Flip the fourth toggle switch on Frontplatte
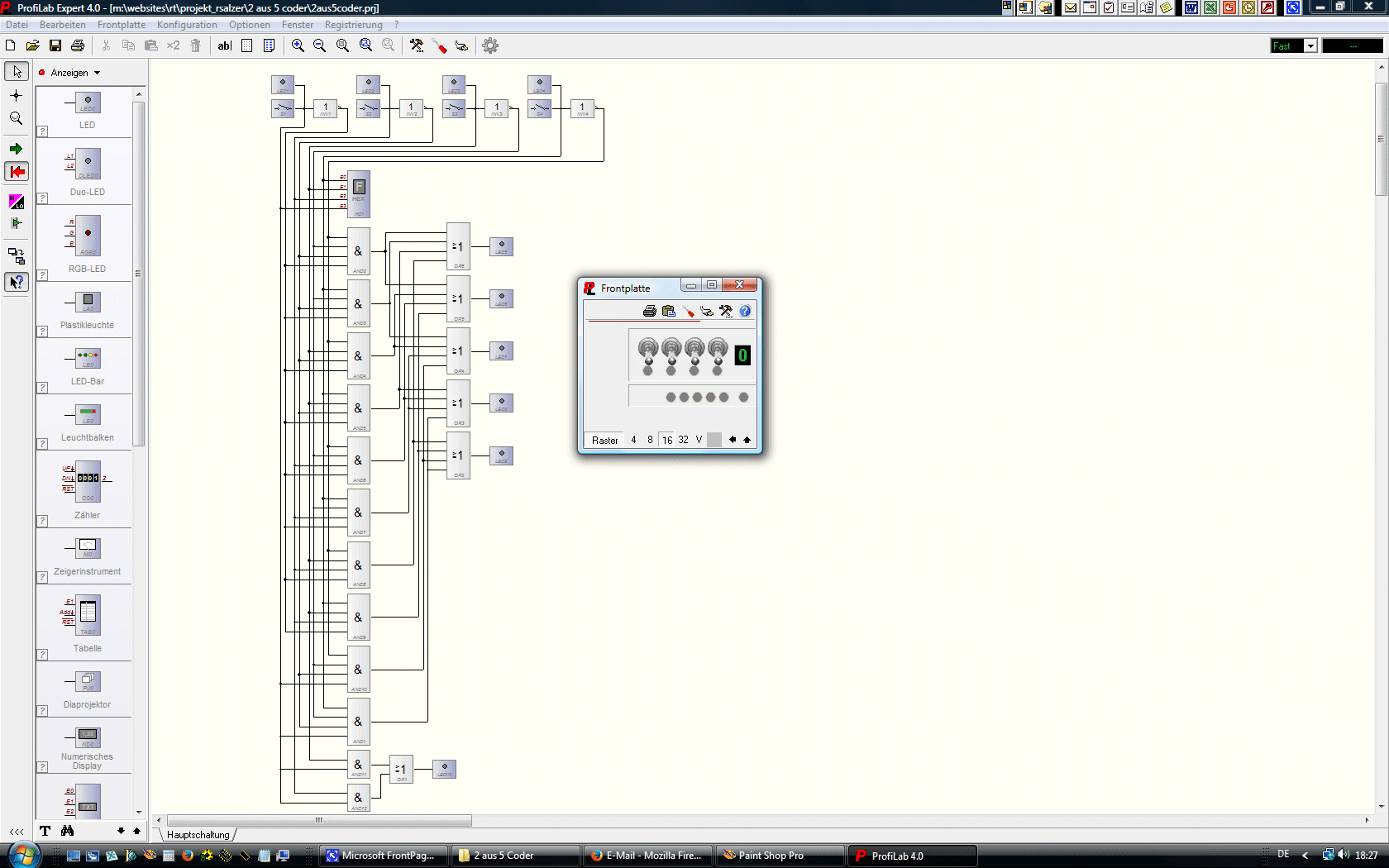Screen dimensions: 1389x868 [718, 351]
